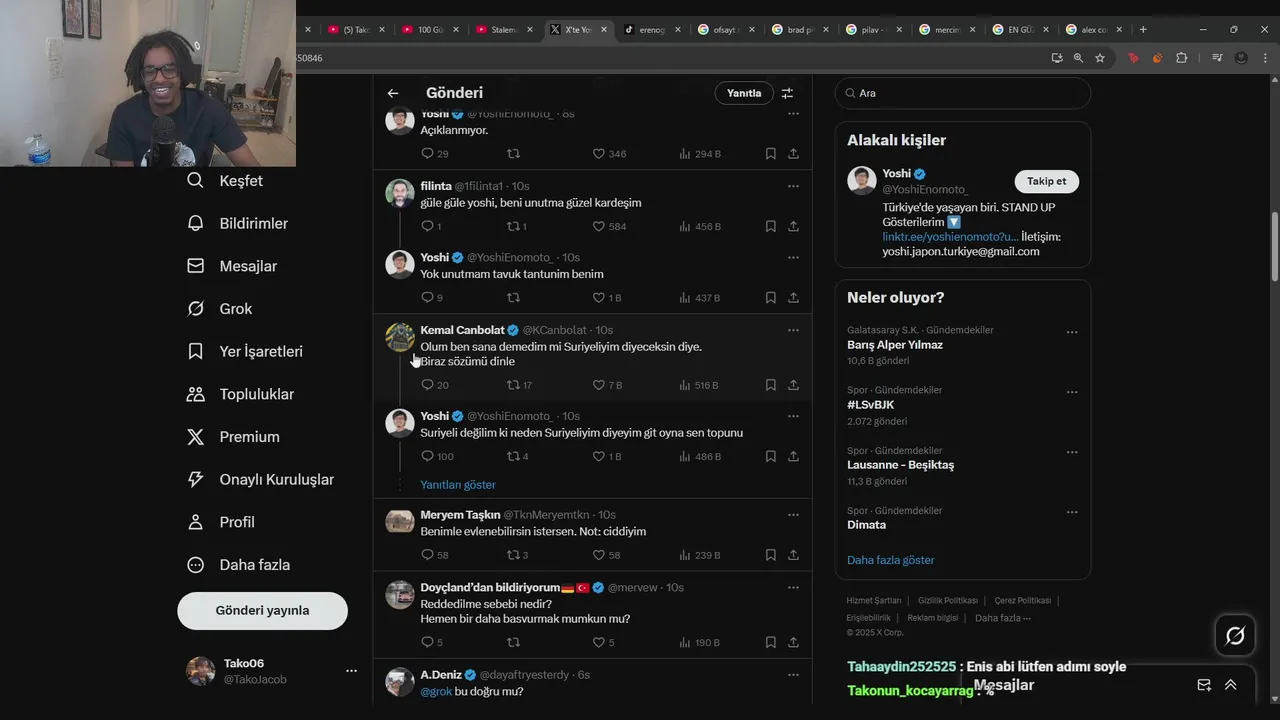This screenshot has width=1280, height=720.
Task: Open Grok in the sidebar
Action: [x=219, y=309]
